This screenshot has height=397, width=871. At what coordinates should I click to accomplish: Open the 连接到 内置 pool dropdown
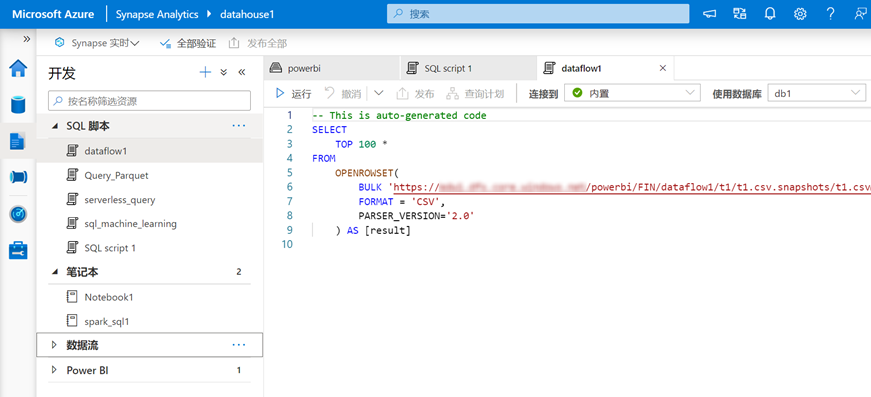tap(632, 93)
